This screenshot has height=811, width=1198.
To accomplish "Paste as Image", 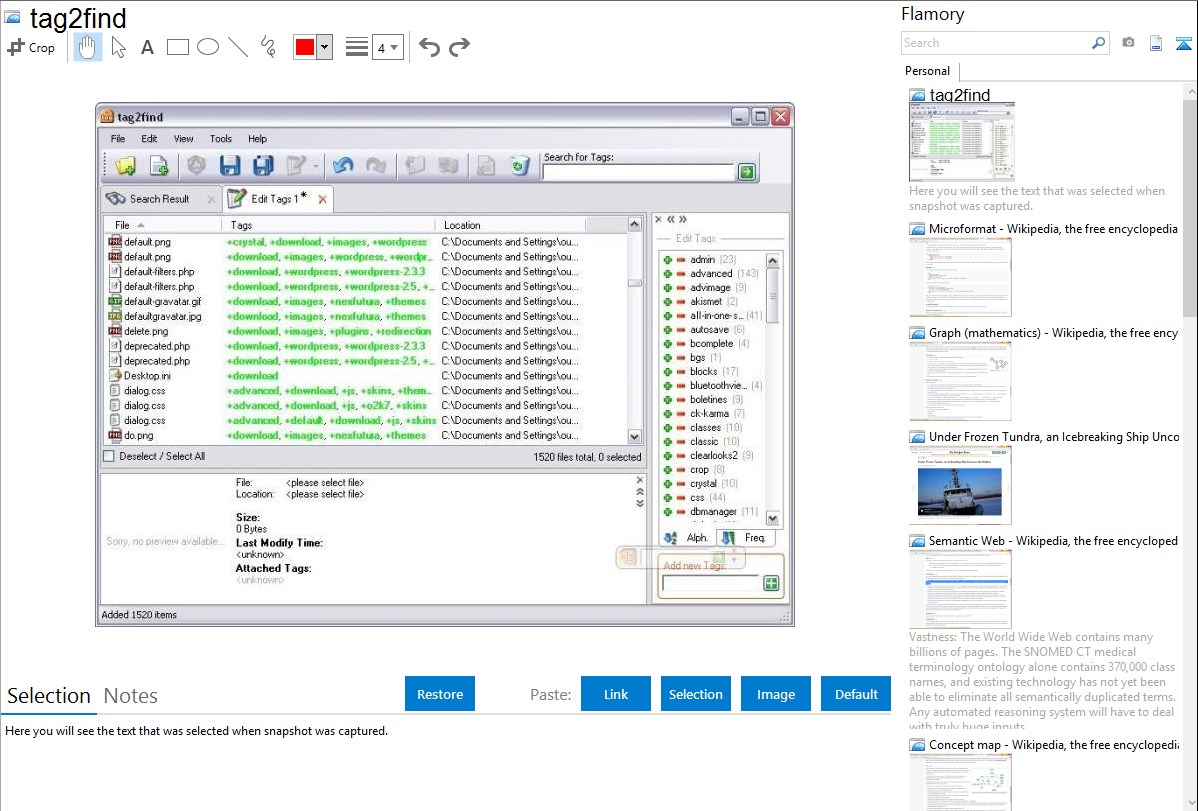I will click(775, 694).
